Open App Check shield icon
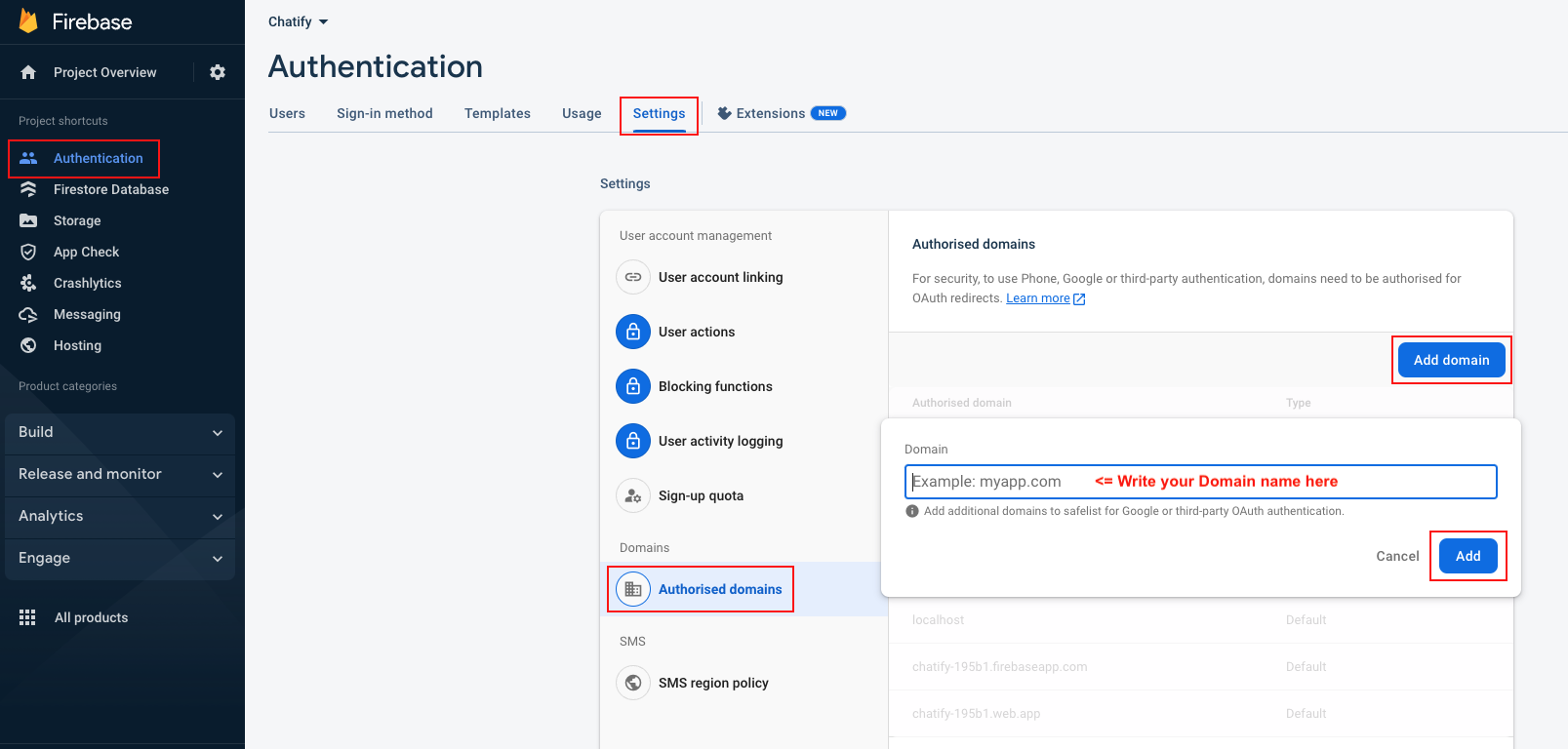 [x=28, y=252]
